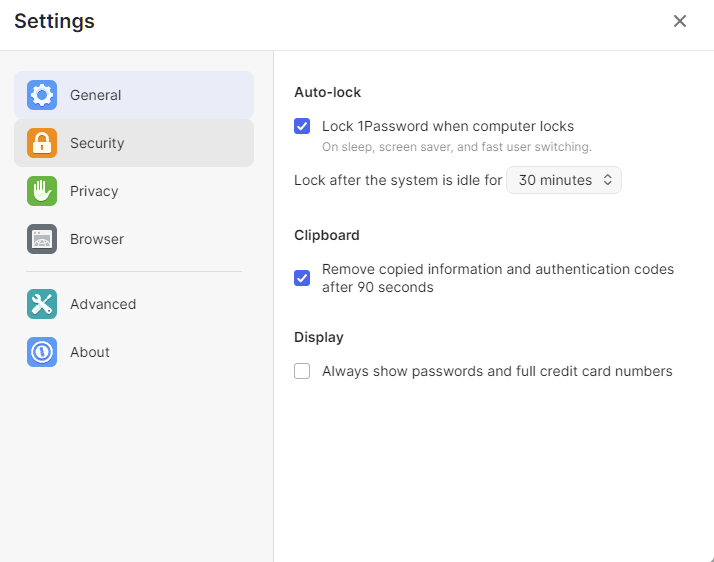Disable Lock 1Password when computer locks checkbox
This screenshot has height=562, width=714.
tap(302, 126)
